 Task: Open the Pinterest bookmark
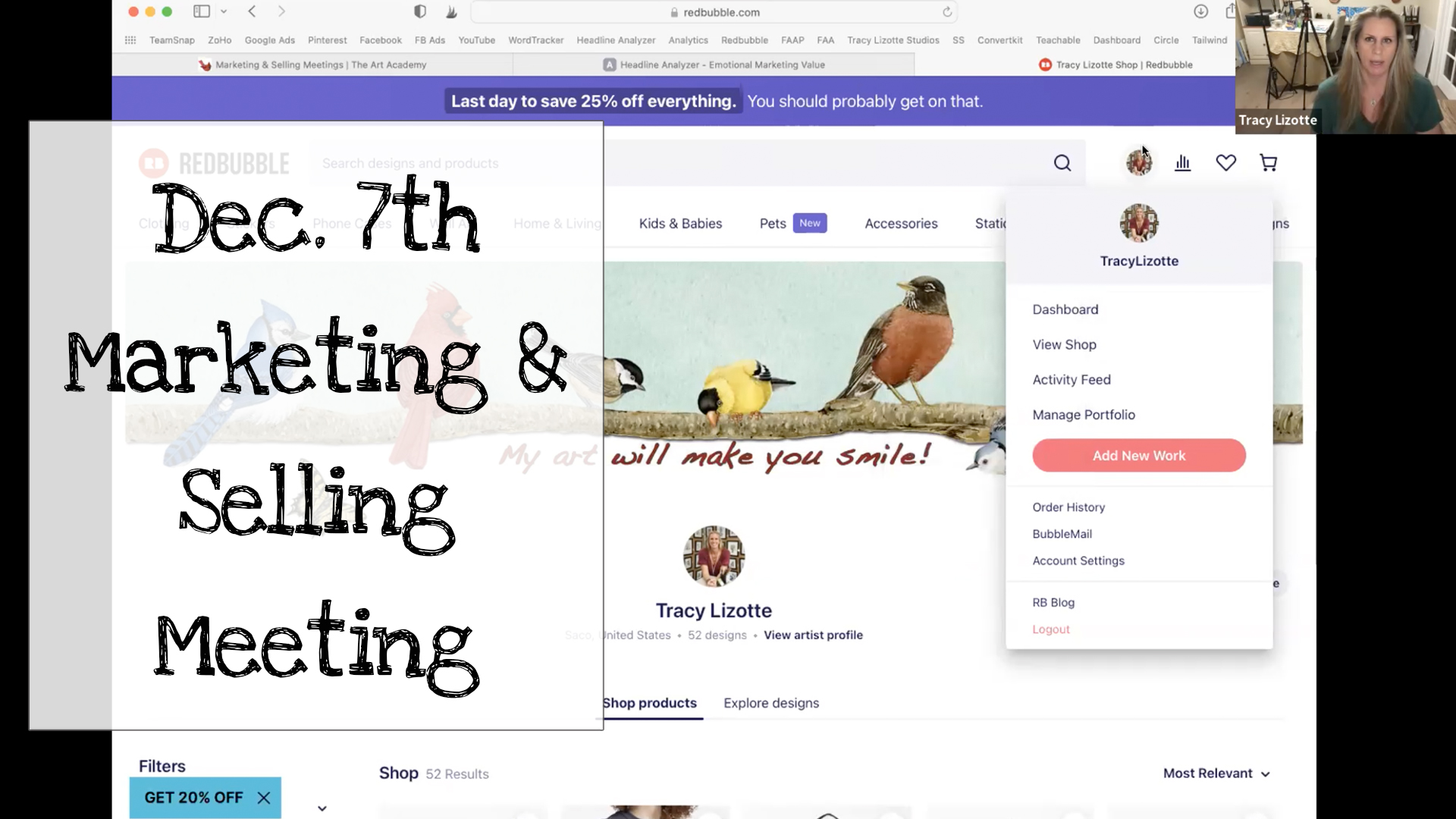327,40
